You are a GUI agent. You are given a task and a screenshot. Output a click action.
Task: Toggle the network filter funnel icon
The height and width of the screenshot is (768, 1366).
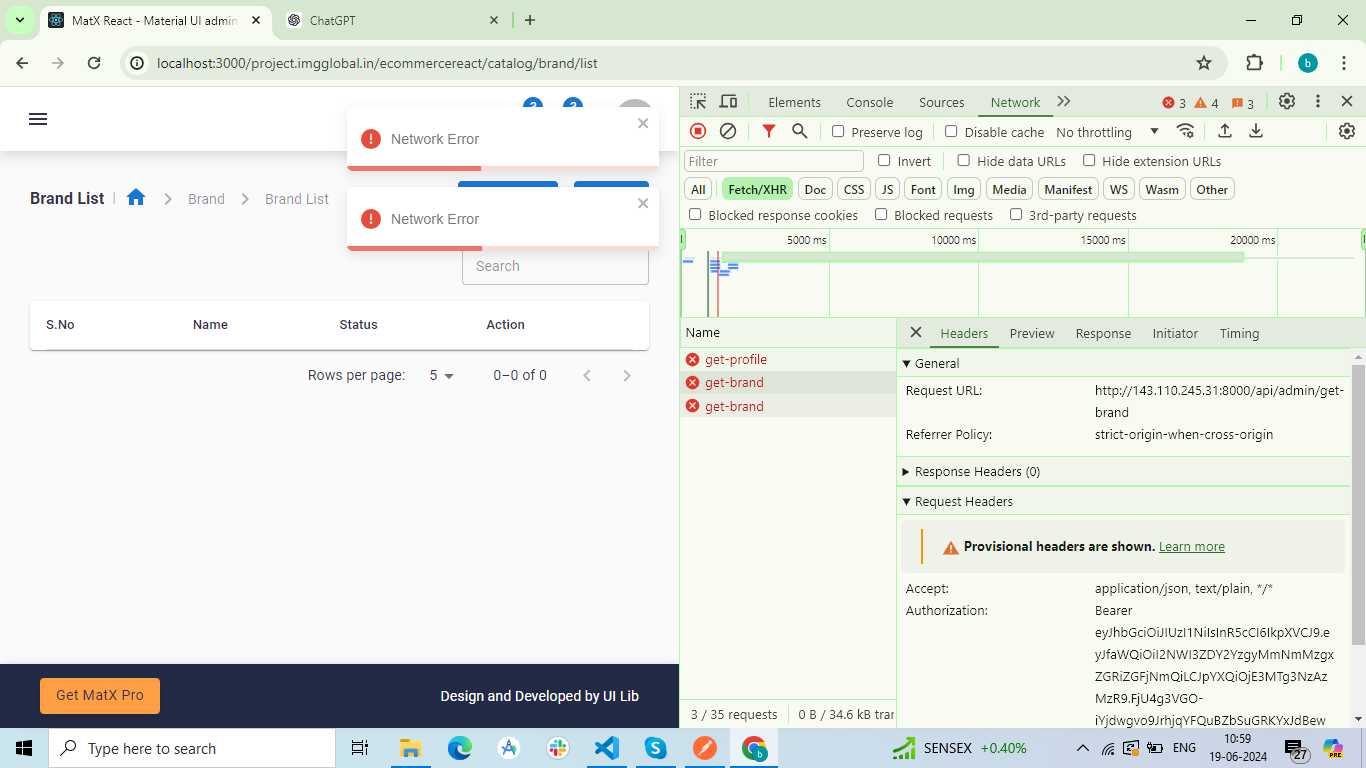(x=768, y=131)
